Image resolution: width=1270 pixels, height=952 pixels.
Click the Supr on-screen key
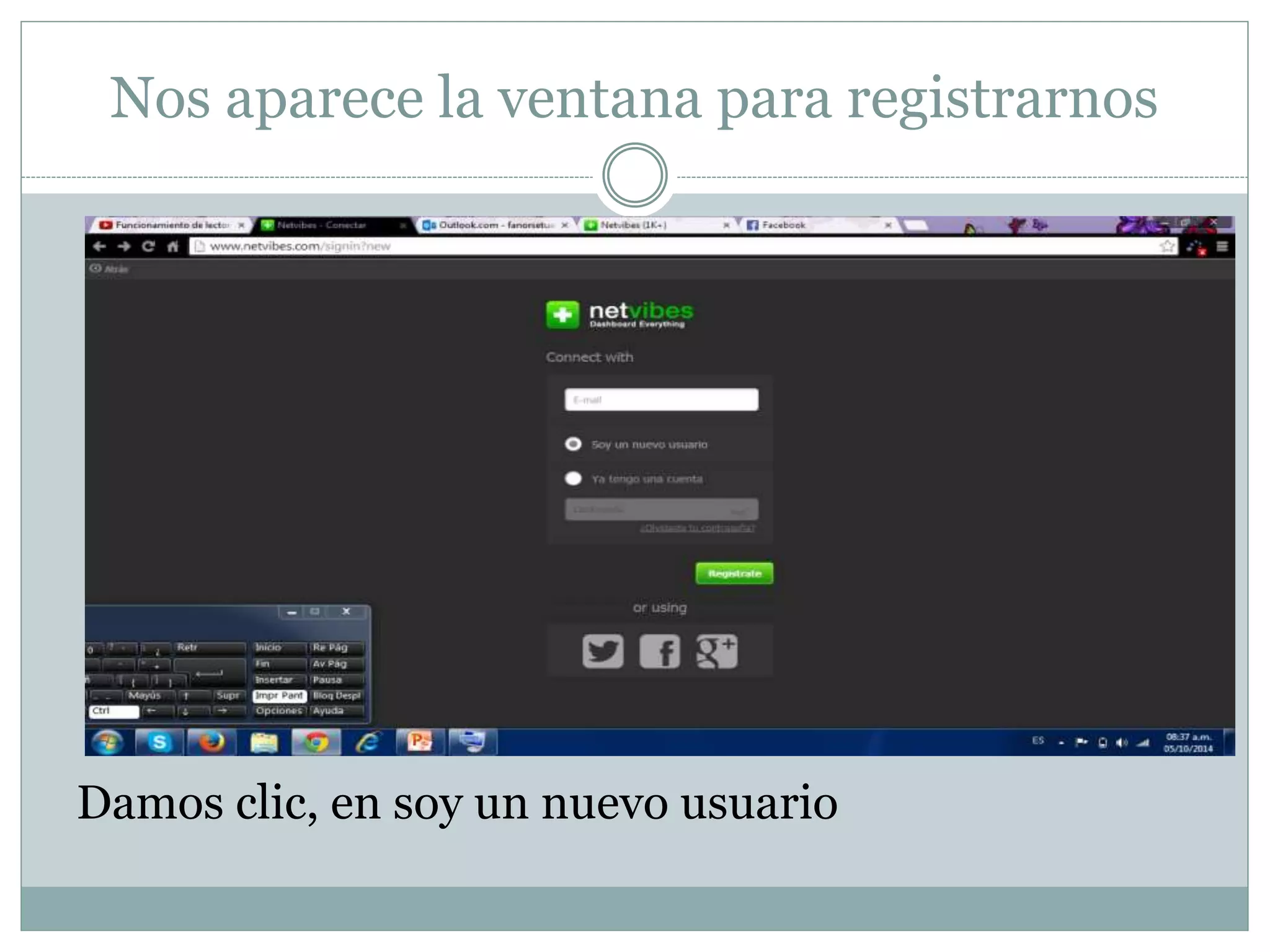tap(228, 695)
